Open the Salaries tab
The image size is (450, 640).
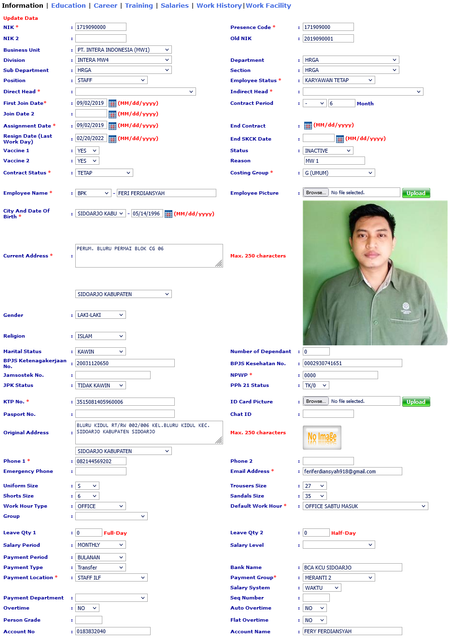pyautogui.click(x=175, y=6)
